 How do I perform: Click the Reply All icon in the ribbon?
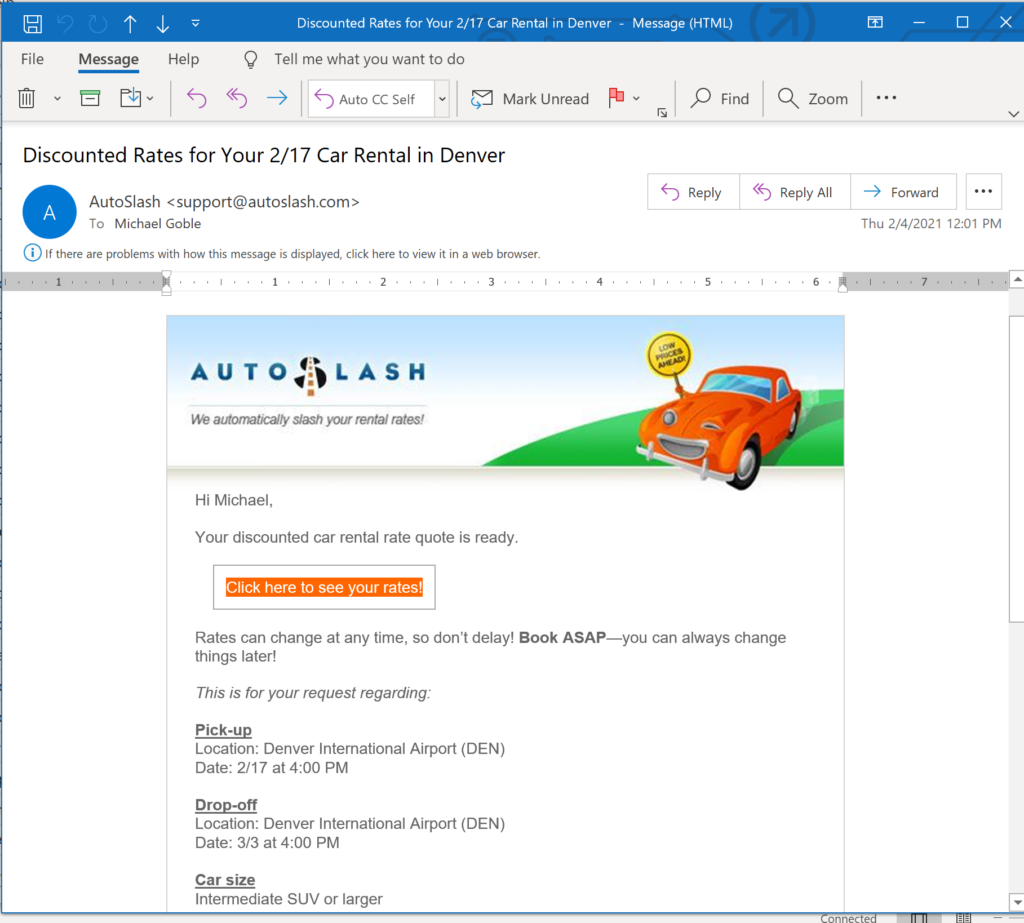tap(237, 98)
